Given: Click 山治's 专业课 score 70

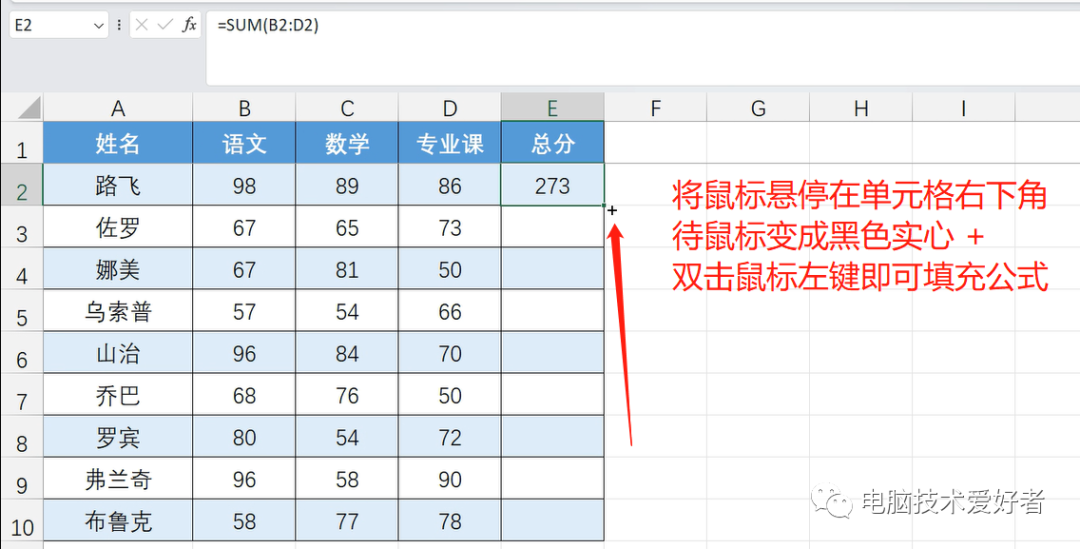Looking at the screenshot, I should (450, 353).
